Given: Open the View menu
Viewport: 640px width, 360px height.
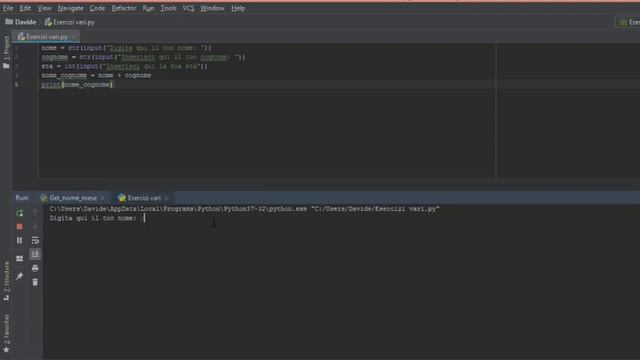Looking at the screenshot, I should (x=44, y=8).
